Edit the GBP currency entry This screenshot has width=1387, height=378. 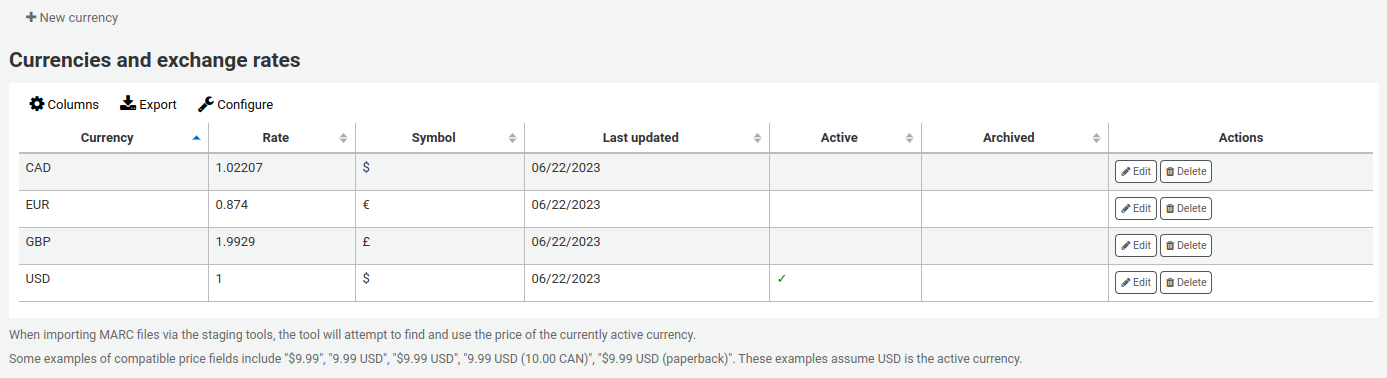(1135, 246)
